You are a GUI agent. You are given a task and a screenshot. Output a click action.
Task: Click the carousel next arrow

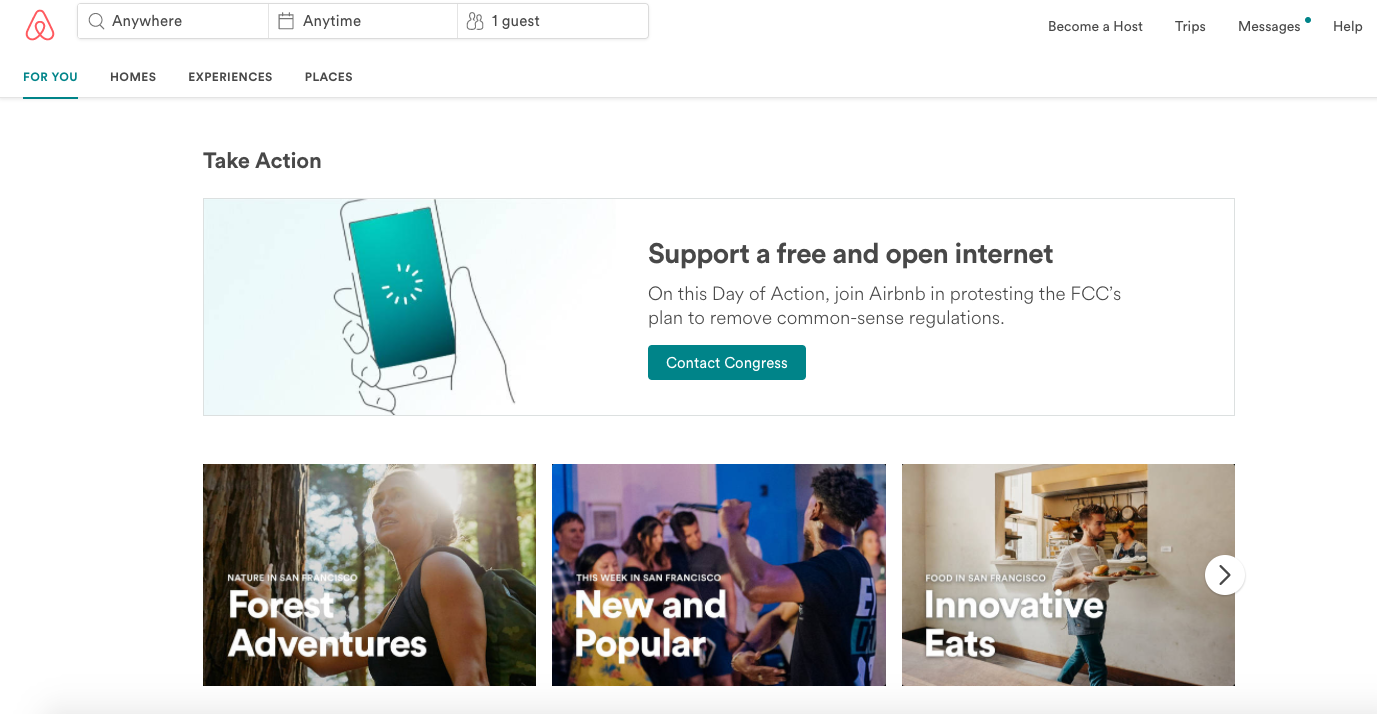[x=1225, y=575]
